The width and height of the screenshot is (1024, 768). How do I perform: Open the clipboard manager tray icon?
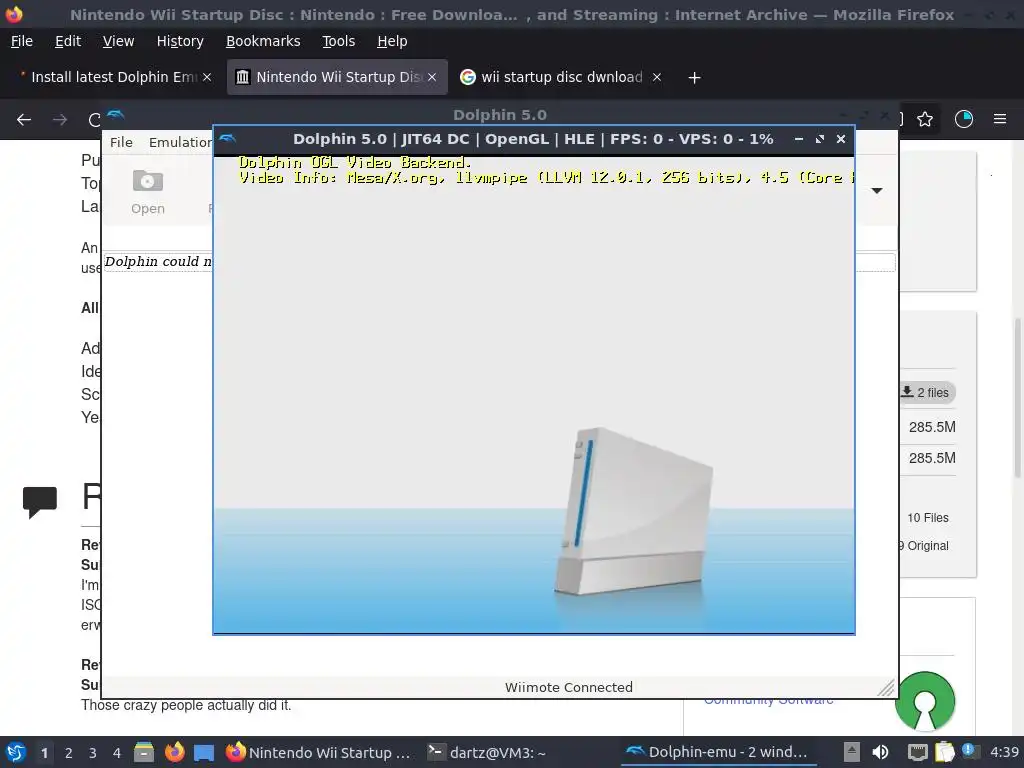point(944,752)
